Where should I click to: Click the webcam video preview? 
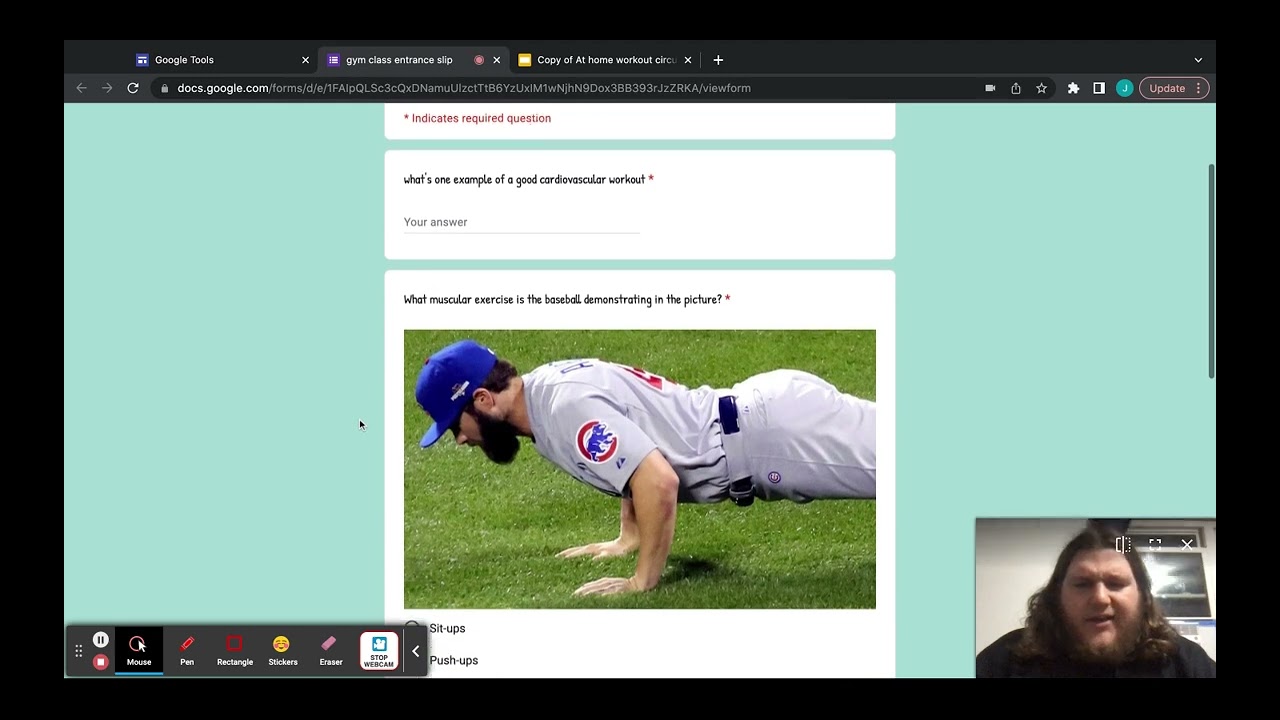click(1096, 598)
